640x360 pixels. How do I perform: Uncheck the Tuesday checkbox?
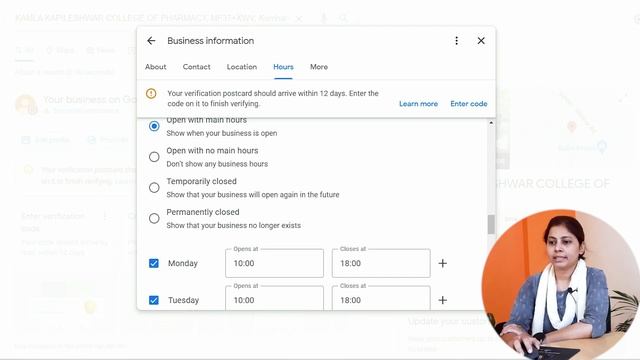[154, 300]
